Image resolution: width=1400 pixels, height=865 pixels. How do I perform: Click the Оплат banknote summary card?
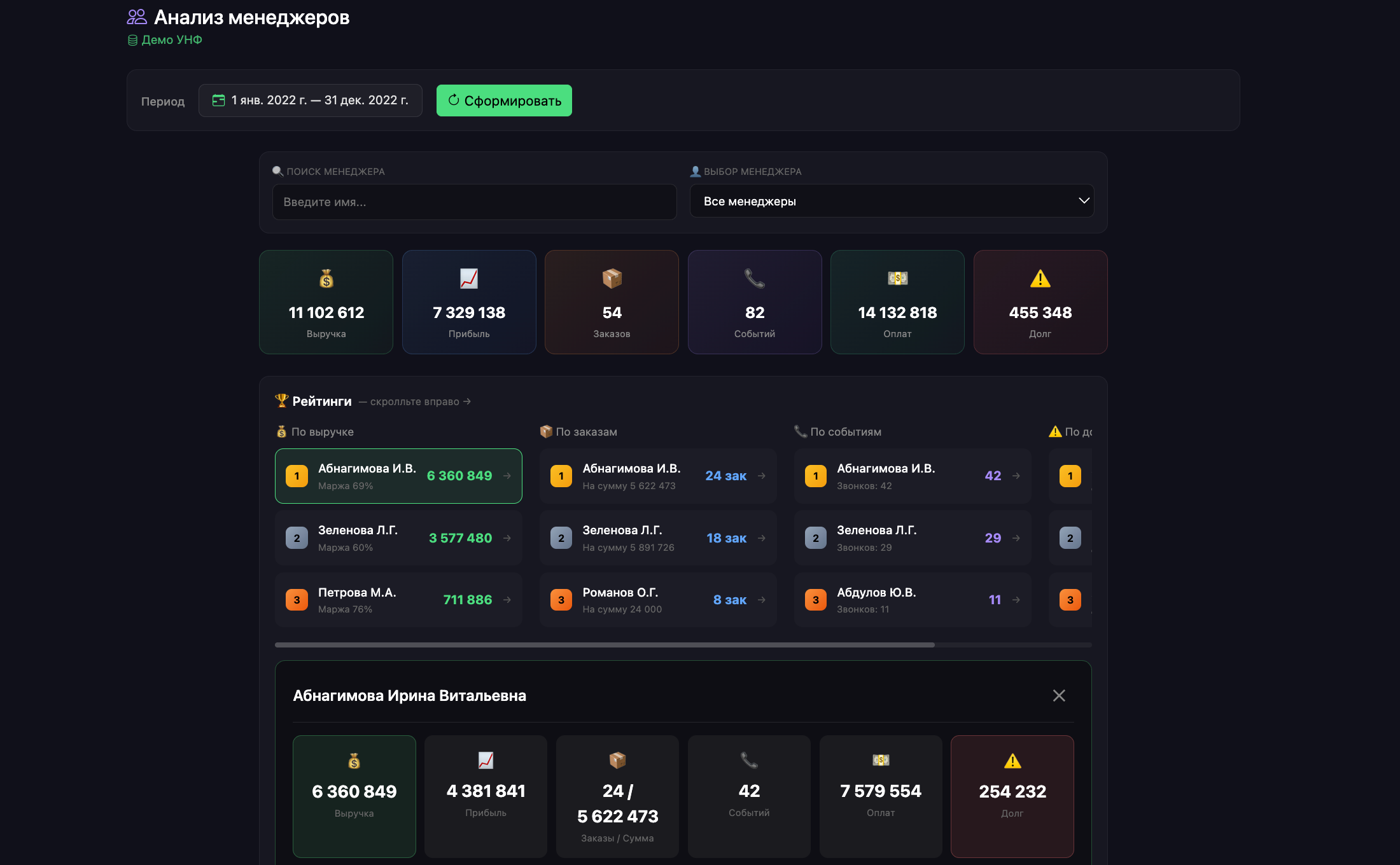click(897, 302)
